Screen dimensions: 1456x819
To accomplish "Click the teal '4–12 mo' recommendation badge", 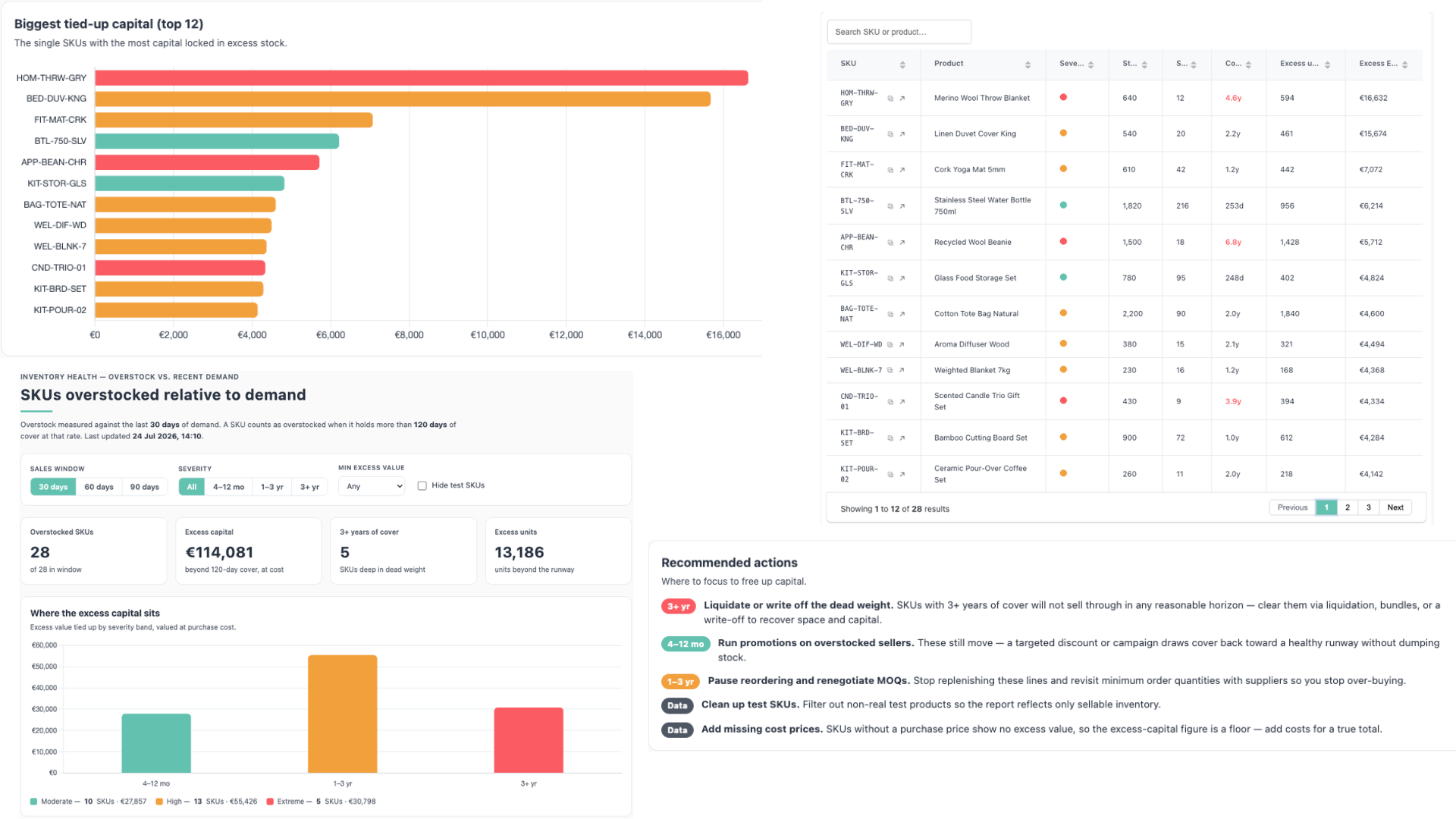I will pyautogui.click(x=686, y=645).
